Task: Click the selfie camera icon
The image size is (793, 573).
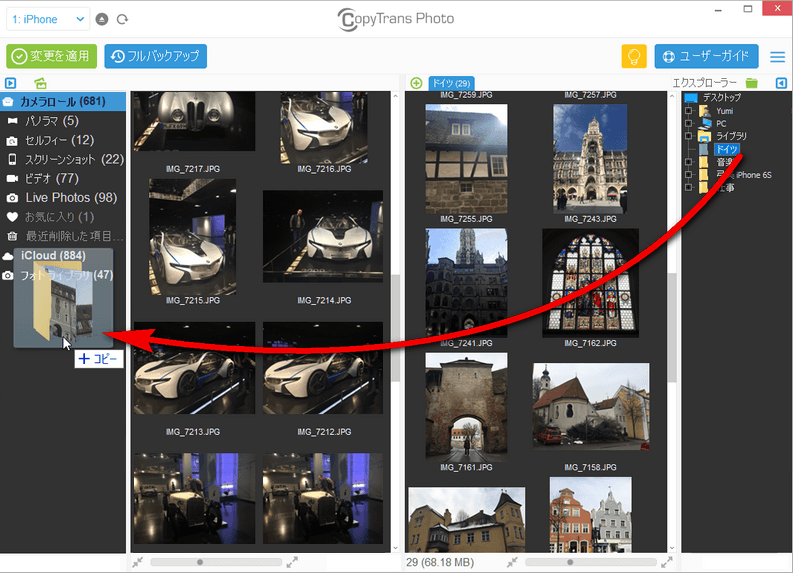Action: coord(12,141)
